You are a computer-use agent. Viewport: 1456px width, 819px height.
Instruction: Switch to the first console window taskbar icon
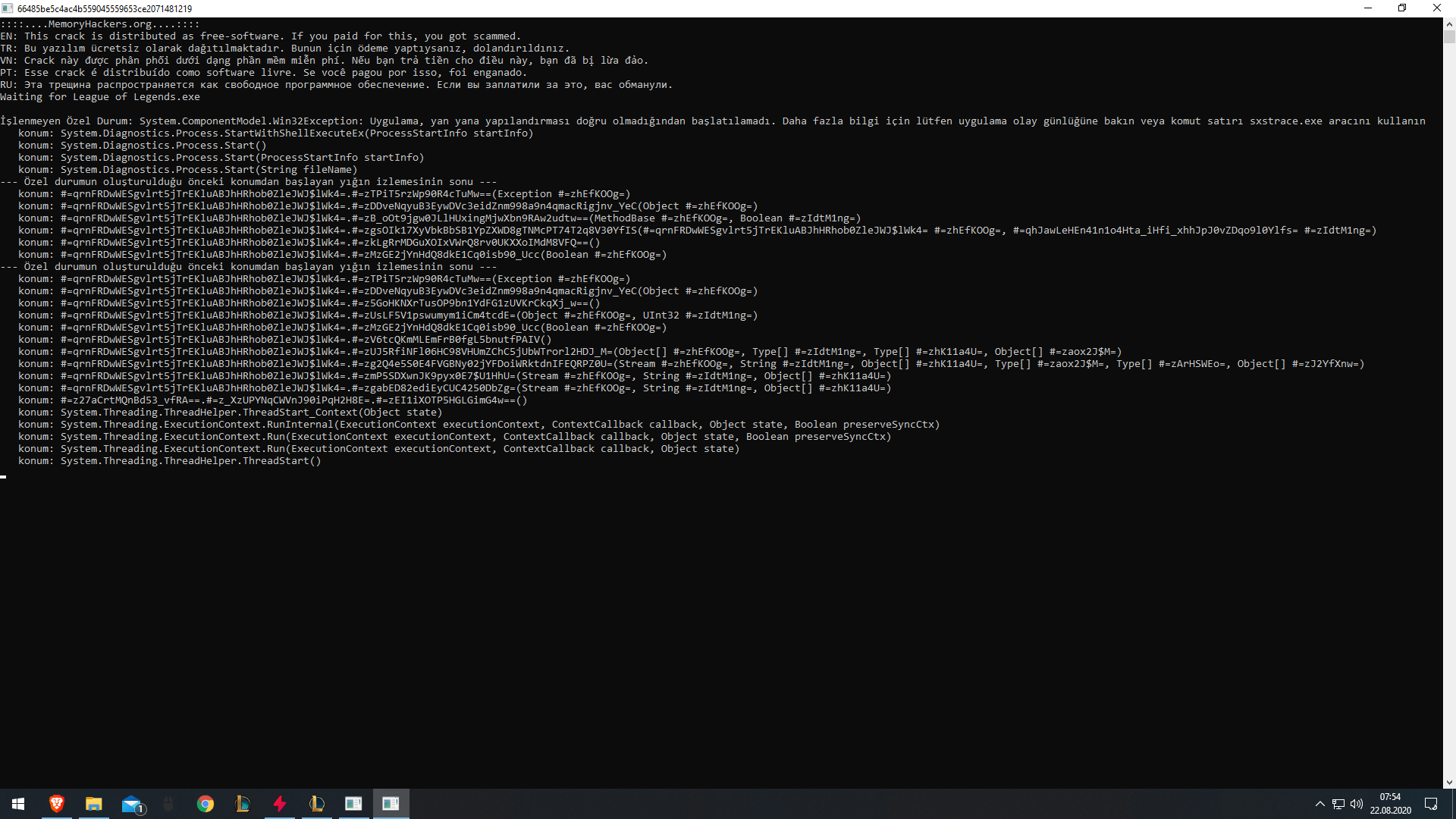354,804
